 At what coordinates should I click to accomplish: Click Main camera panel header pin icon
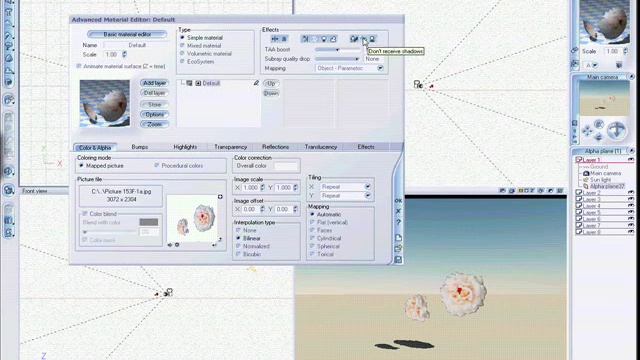coord(631,77)
